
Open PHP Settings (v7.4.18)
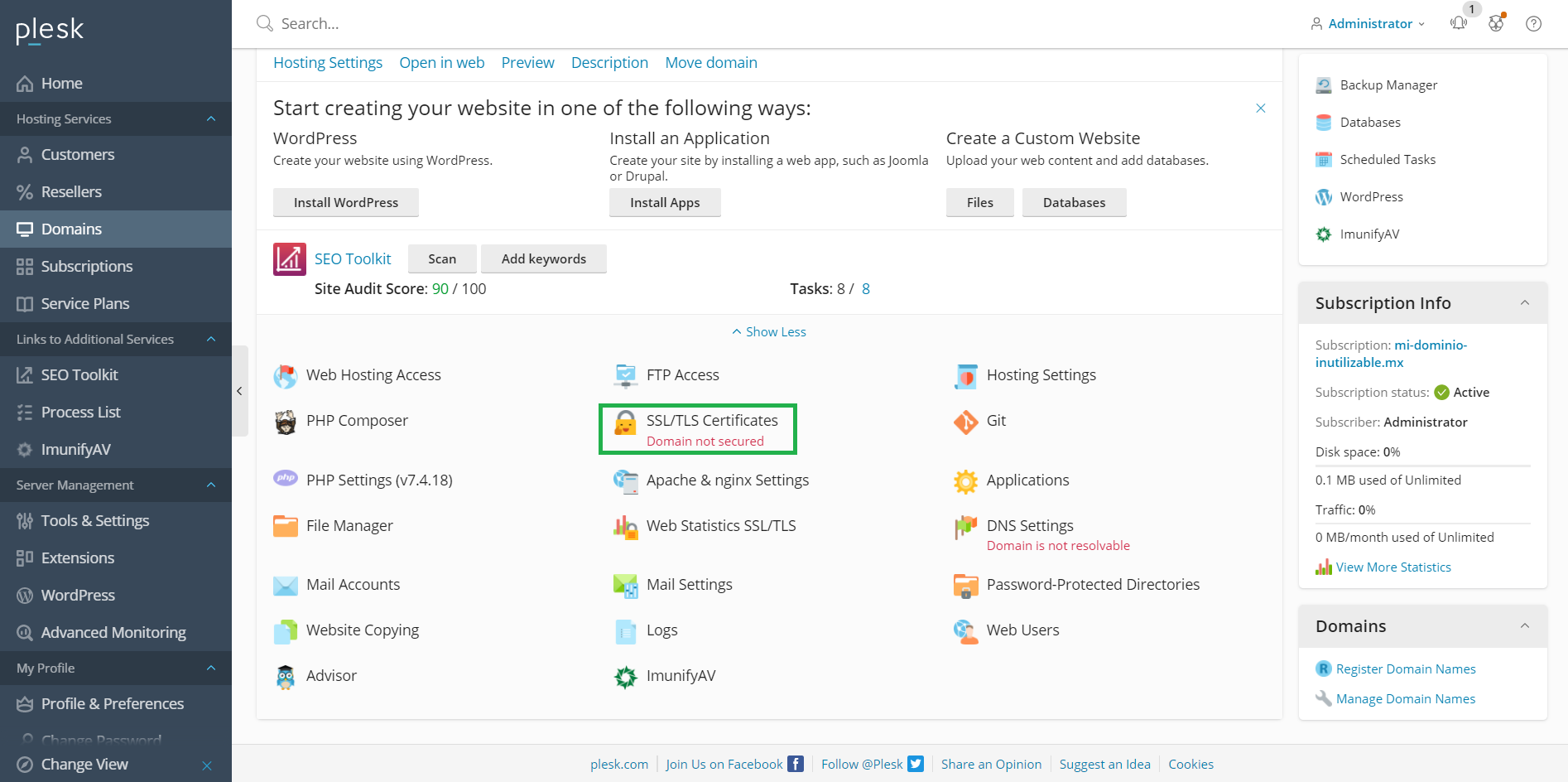tap(379, 480)
